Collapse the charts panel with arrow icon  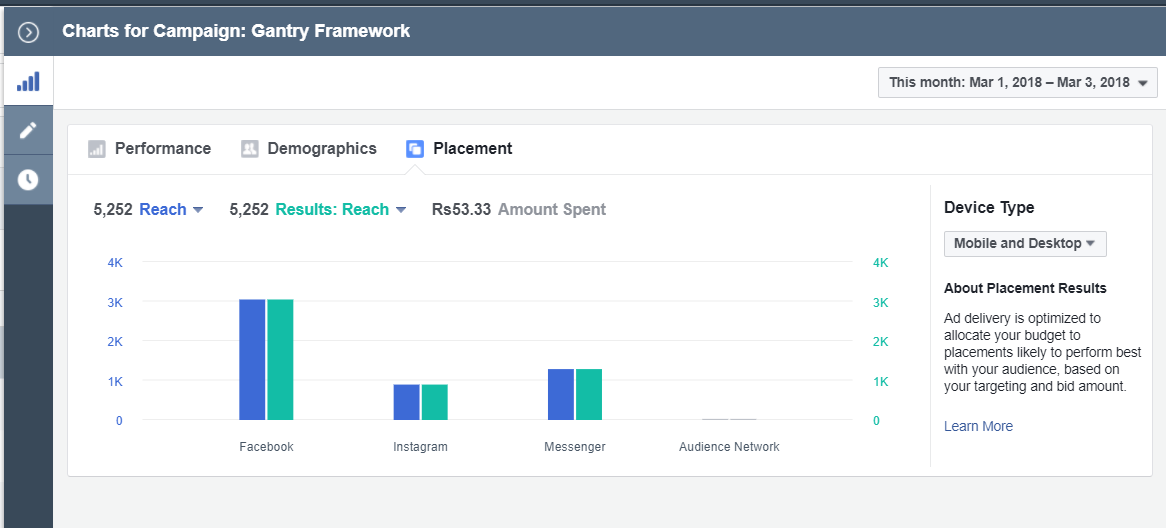point(28,32)
